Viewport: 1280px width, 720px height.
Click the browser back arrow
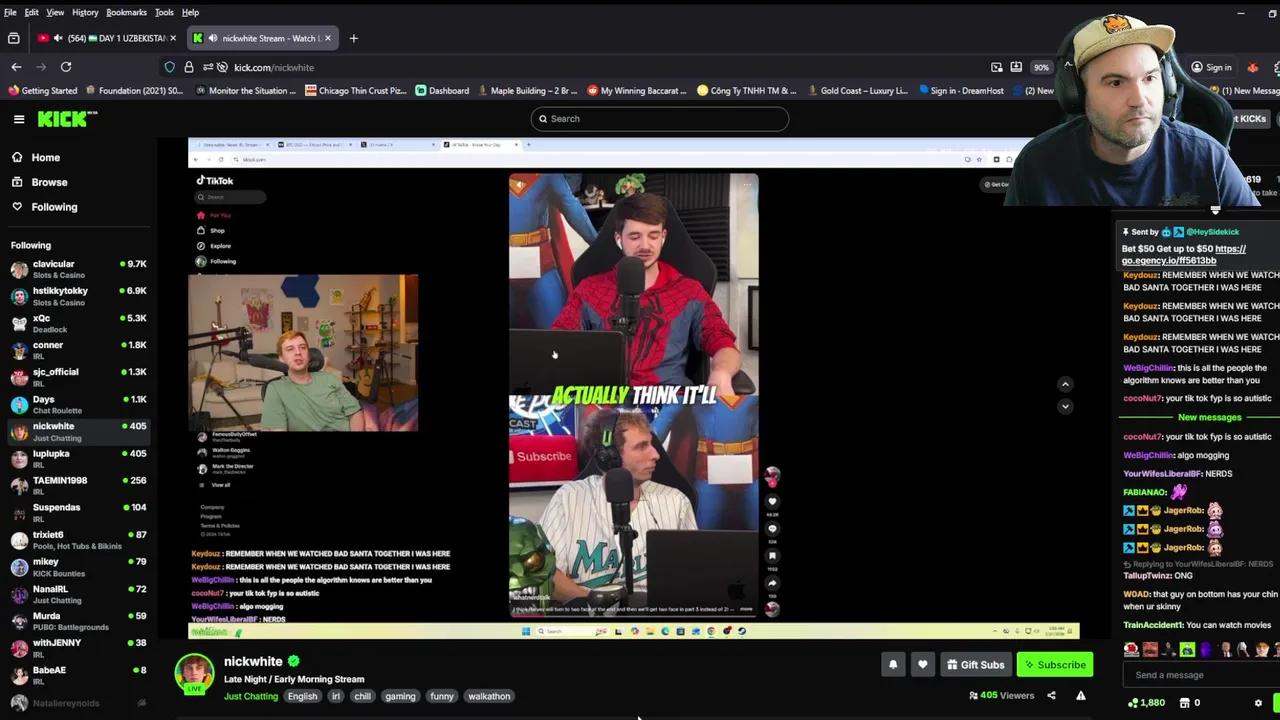click(x=16, y=67)
